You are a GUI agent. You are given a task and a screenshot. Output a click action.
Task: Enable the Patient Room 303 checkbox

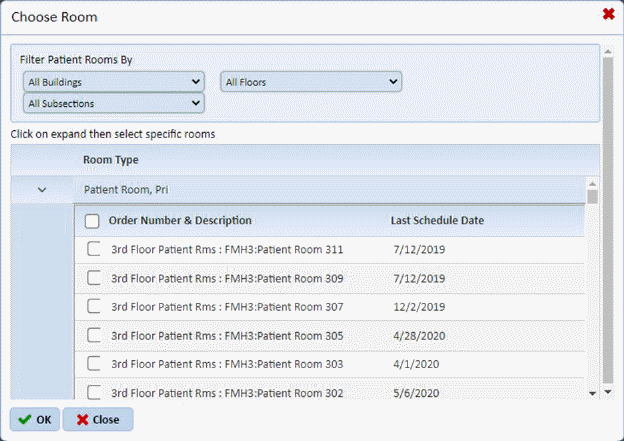93,365
